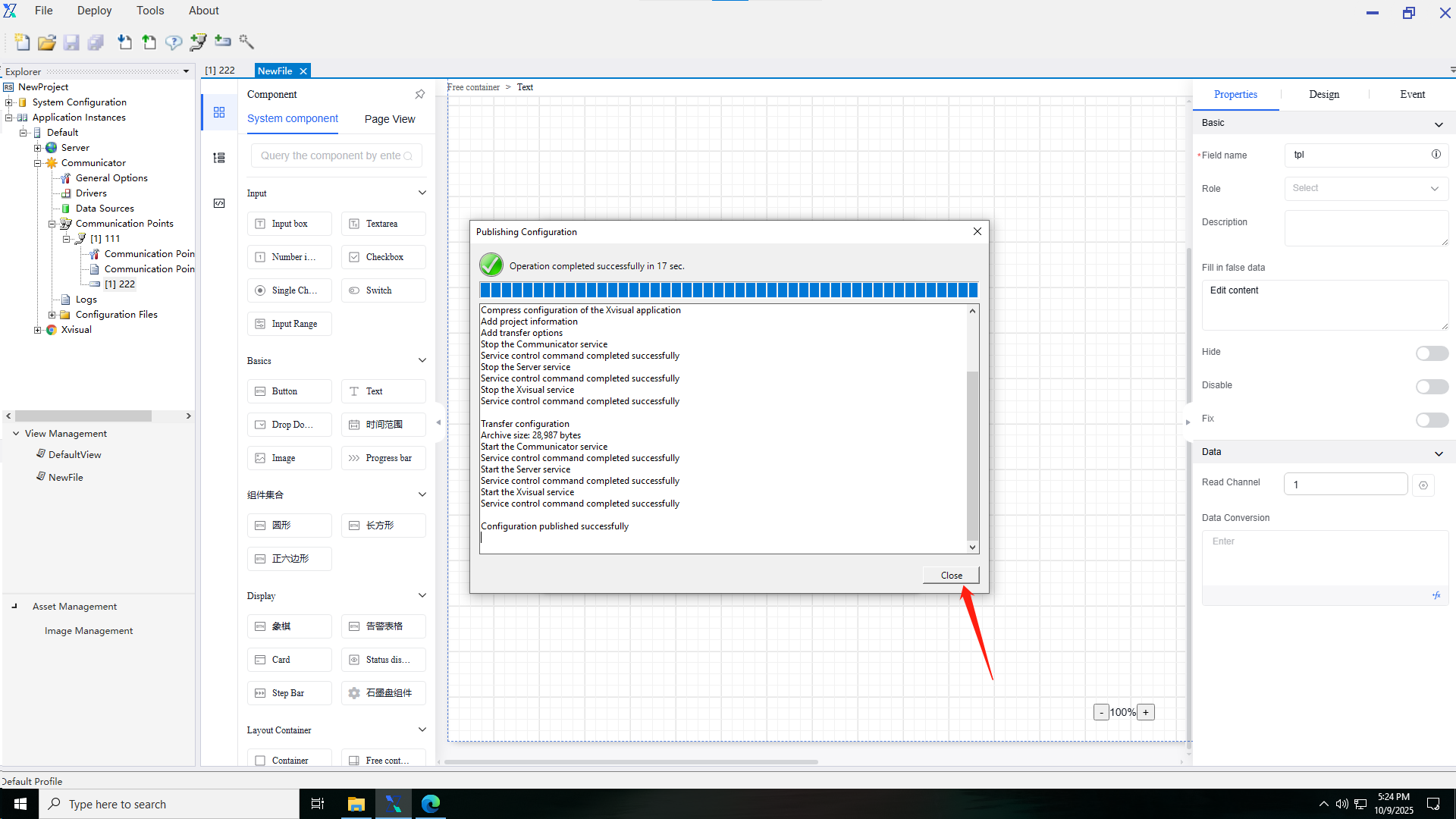Enable the Disable switch
The width and height of the screenshot is (1456, 819).
coord(1431,387)
